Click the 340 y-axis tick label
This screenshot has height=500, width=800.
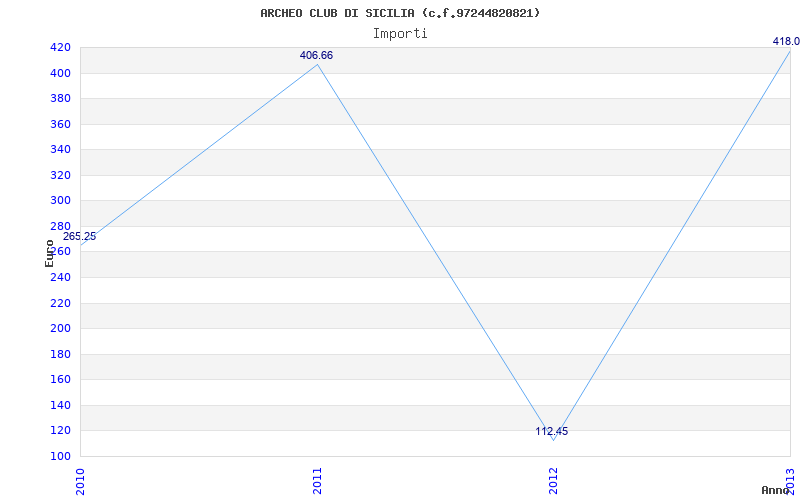(60, 150)
